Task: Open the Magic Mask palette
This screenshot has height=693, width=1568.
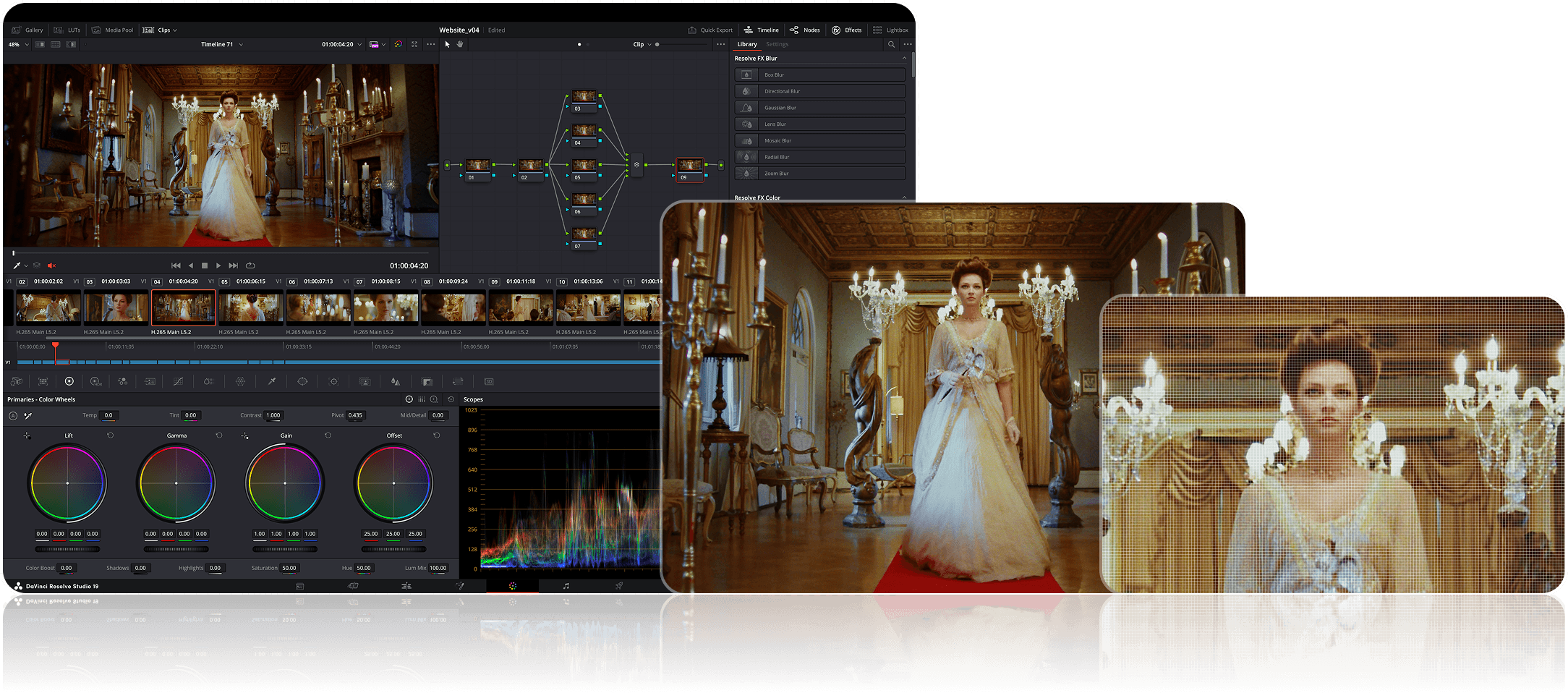Action: coord(365,381)
